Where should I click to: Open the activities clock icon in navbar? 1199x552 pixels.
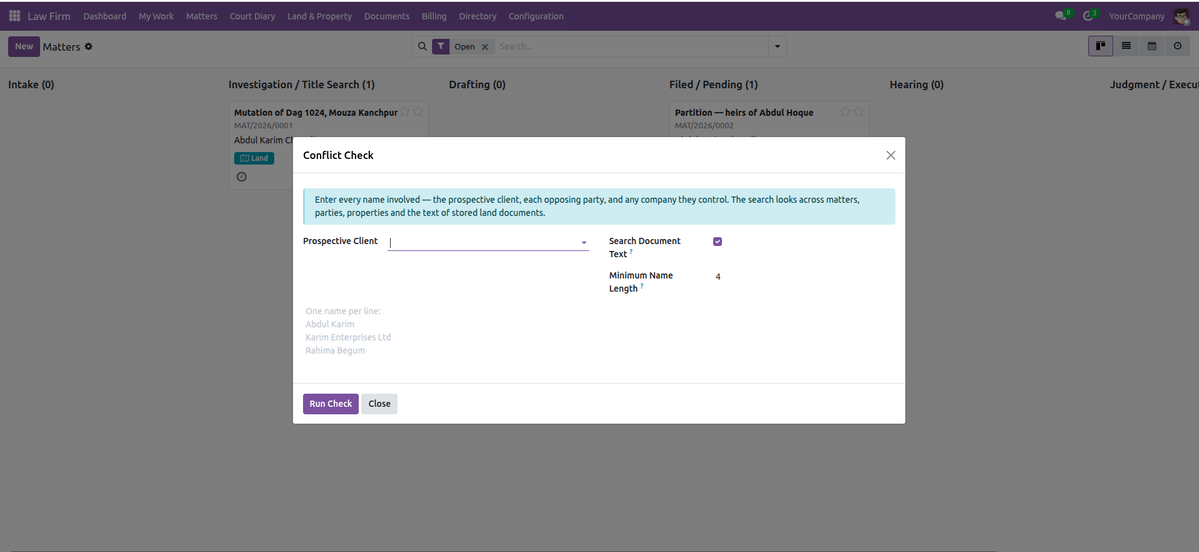click(1088, 16)
